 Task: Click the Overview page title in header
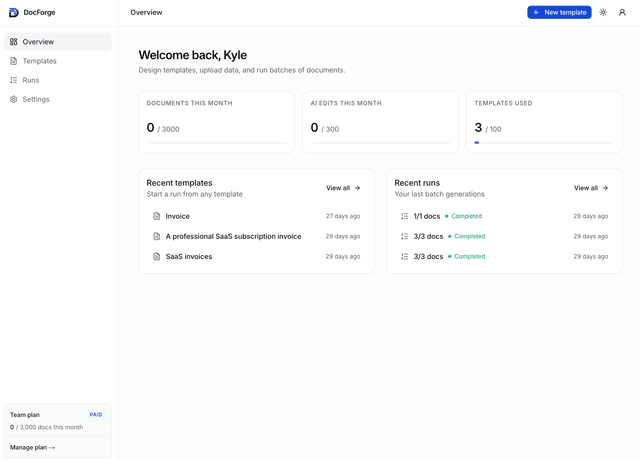(146, 12)
